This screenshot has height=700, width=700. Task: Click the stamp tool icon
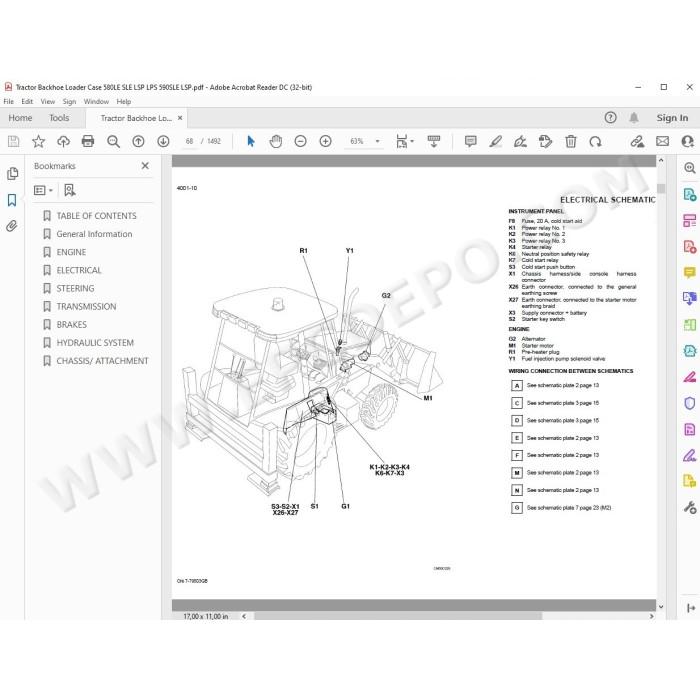pyautogui.click(x=545, y=142)
